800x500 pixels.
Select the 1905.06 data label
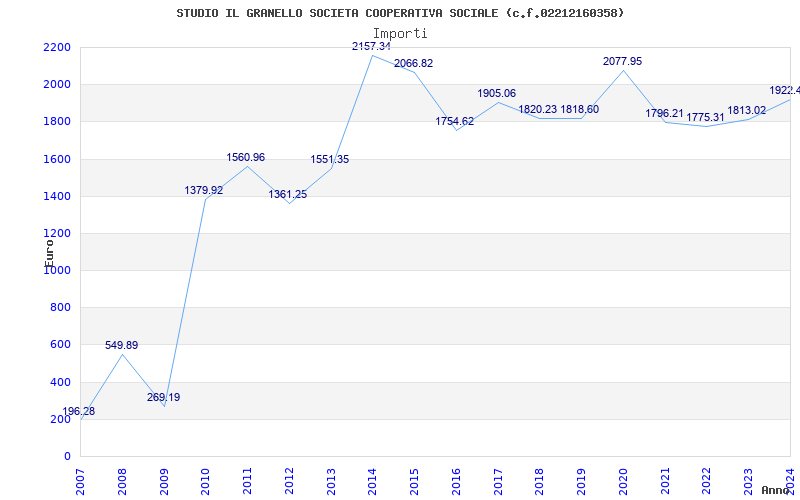496,93
